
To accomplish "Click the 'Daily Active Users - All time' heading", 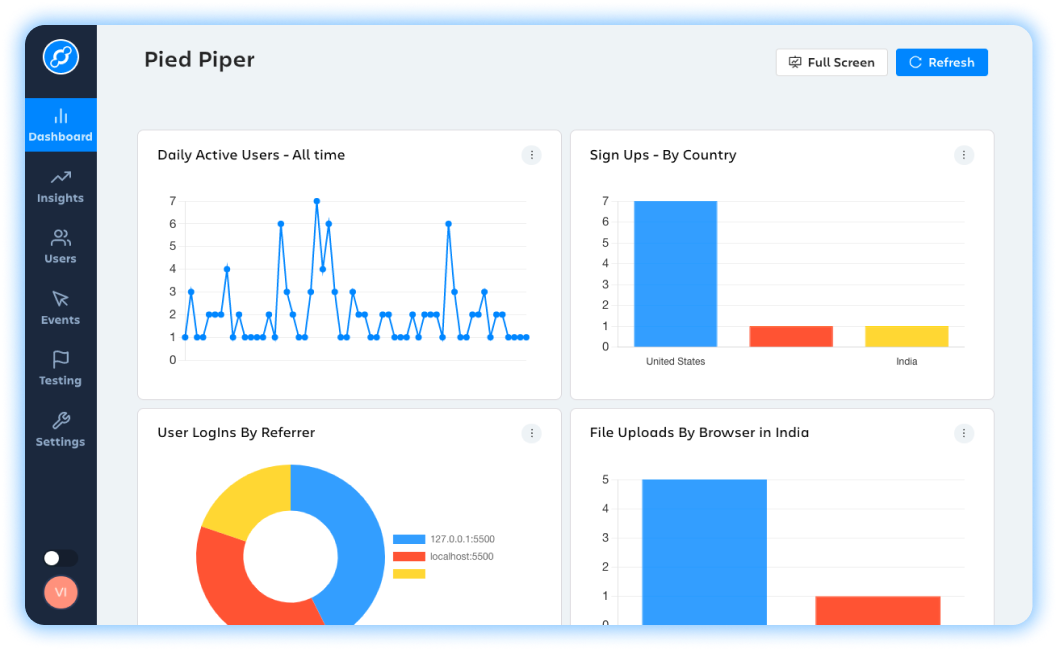I will tap(251, 155).
